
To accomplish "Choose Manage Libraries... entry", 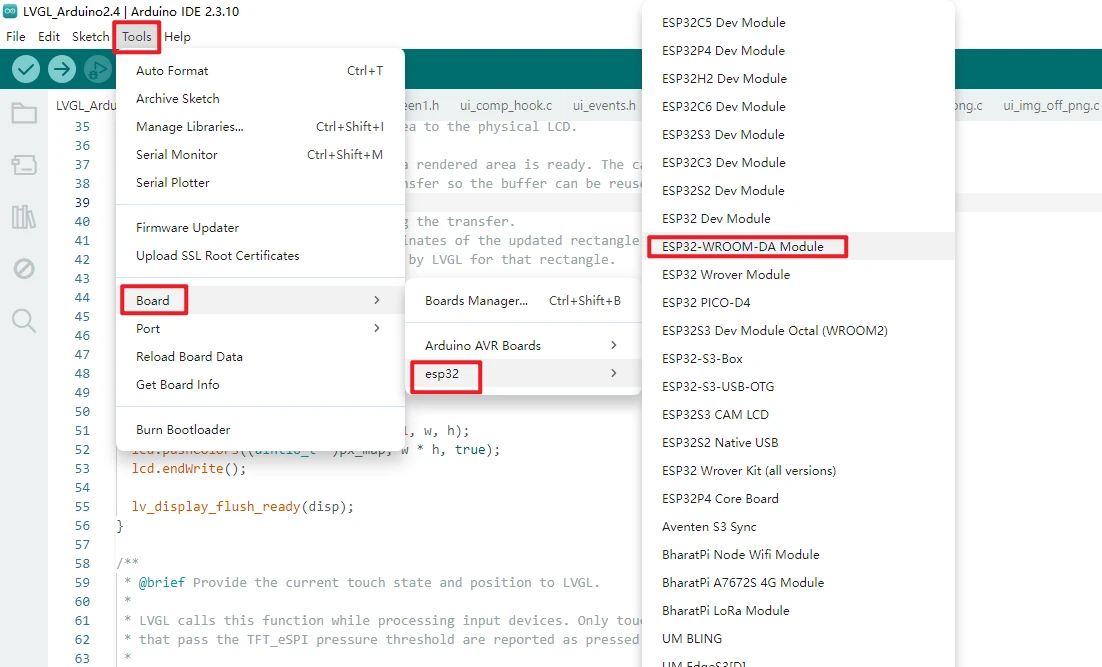I will coord(260,127).
